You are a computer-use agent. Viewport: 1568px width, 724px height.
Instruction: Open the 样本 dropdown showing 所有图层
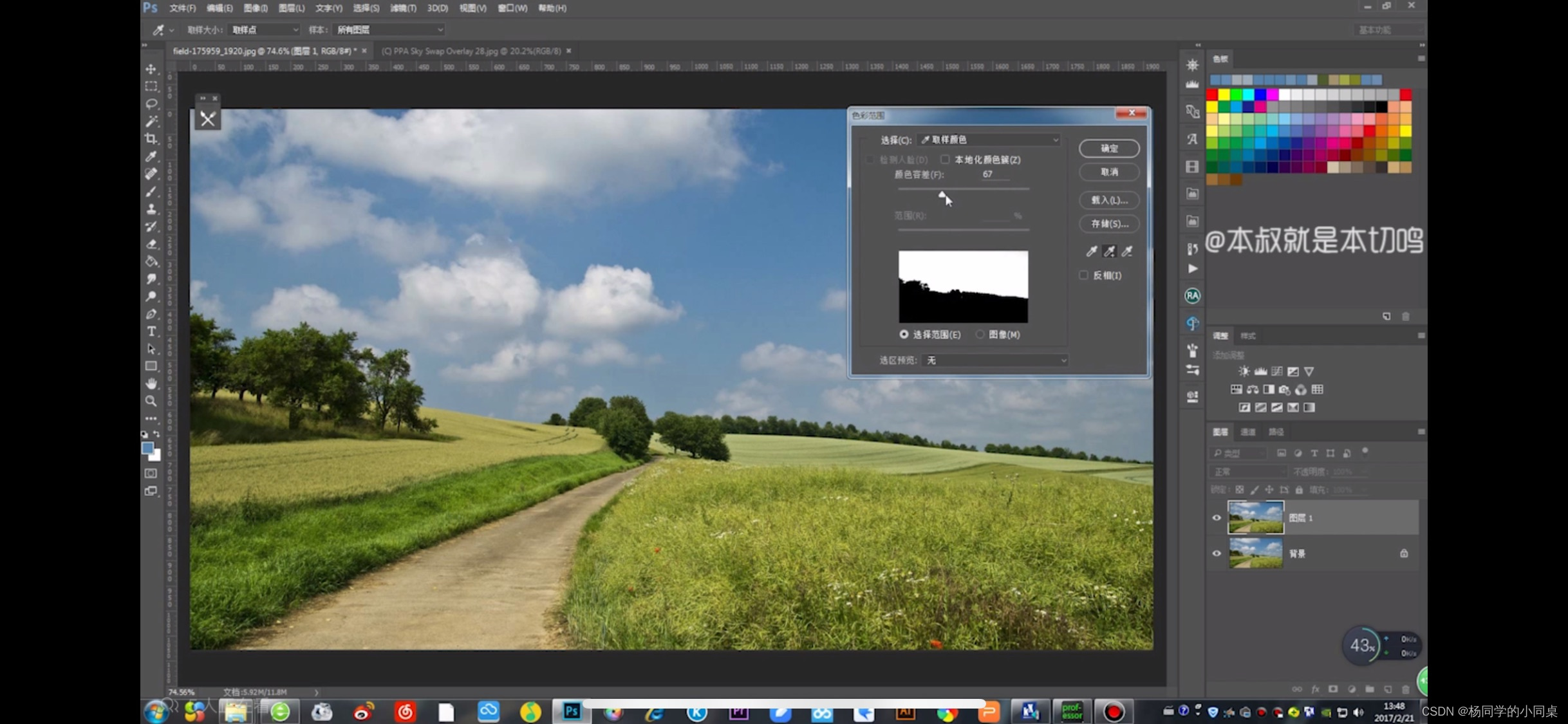(389, 30)
